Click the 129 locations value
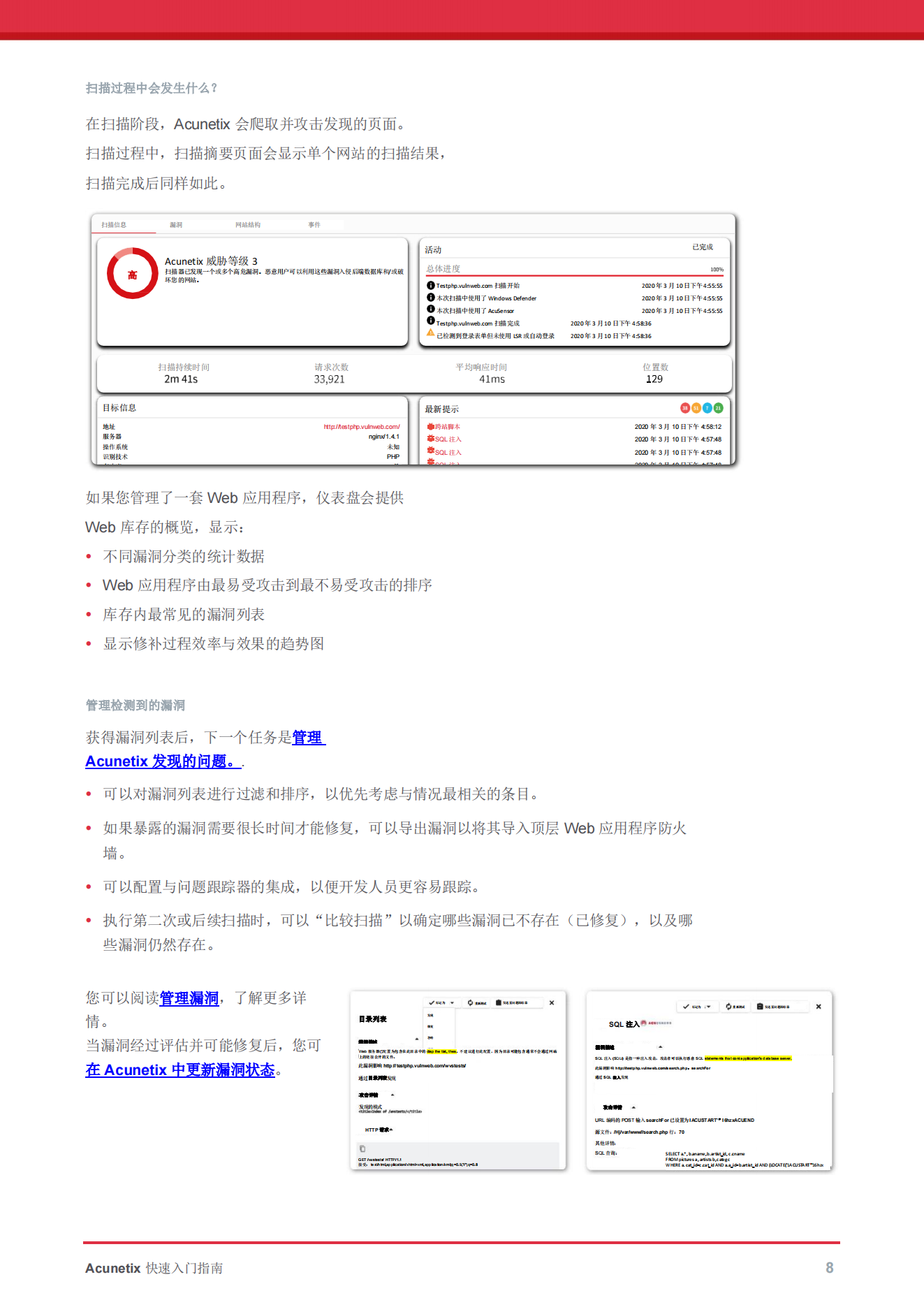The width and height of the screenshot is (924, 1307). pos(654,379)
